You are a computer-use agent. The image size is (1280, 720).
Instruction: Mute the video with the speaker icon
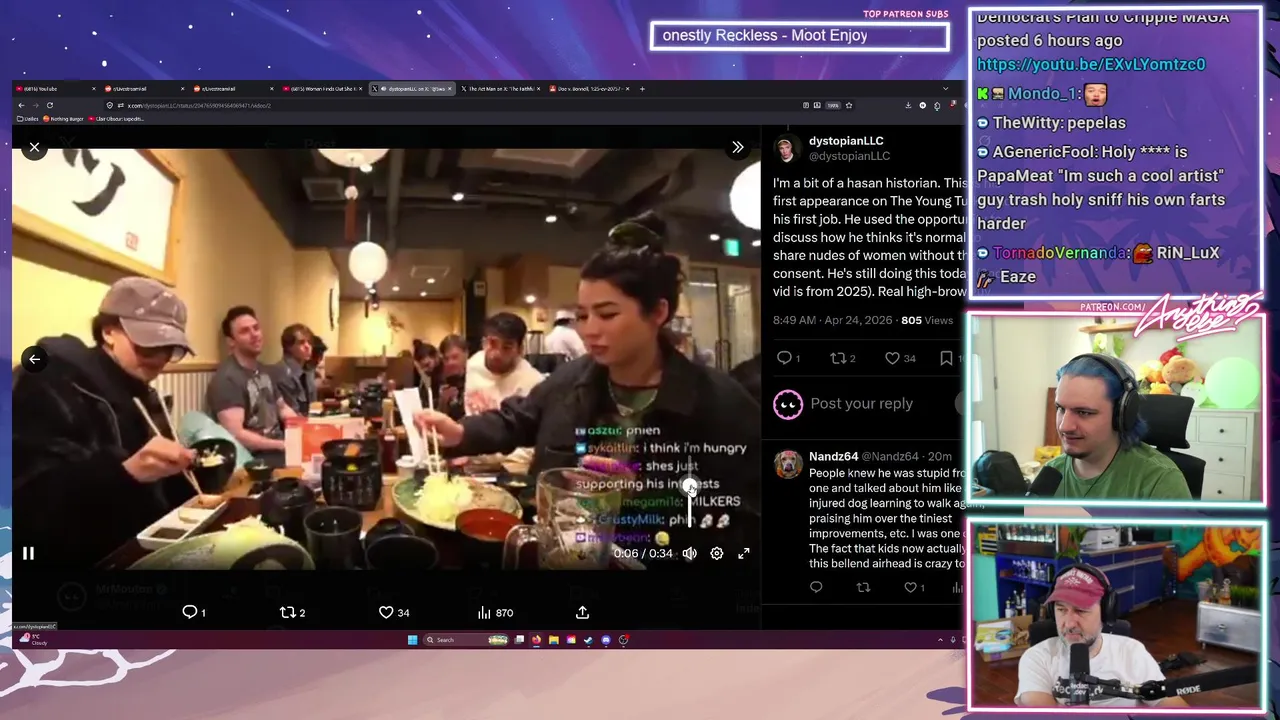[x=690, y=553]
